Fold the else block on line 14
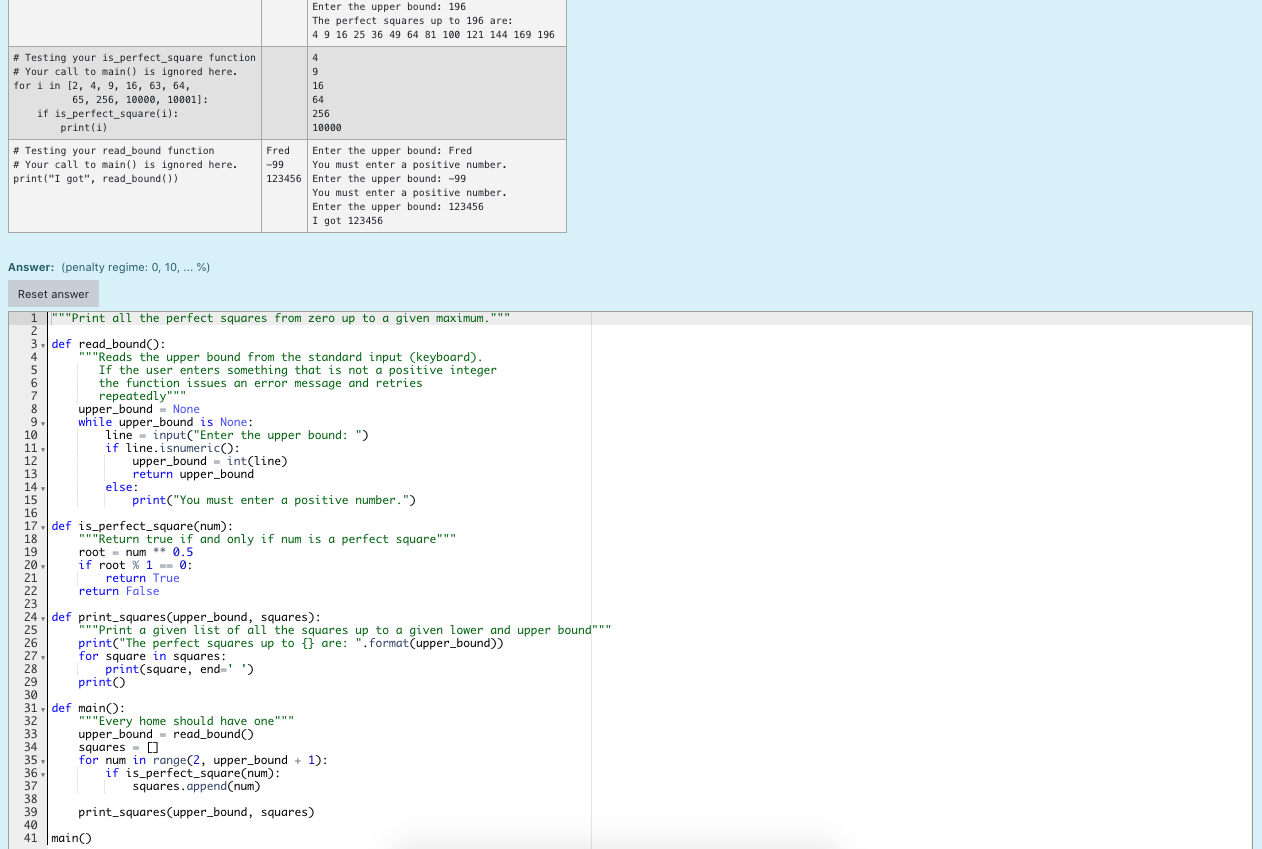Screen dimensions: 1262x849 (x=43, y=488)
